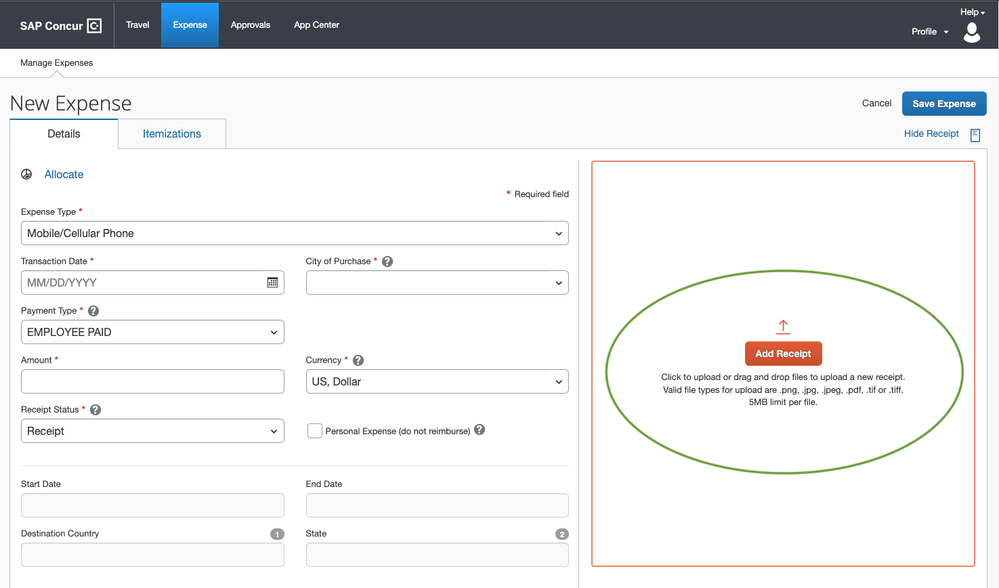Show help for Receipt Status
This screenshot has width=999, height=588.
[x=96, y=410]
